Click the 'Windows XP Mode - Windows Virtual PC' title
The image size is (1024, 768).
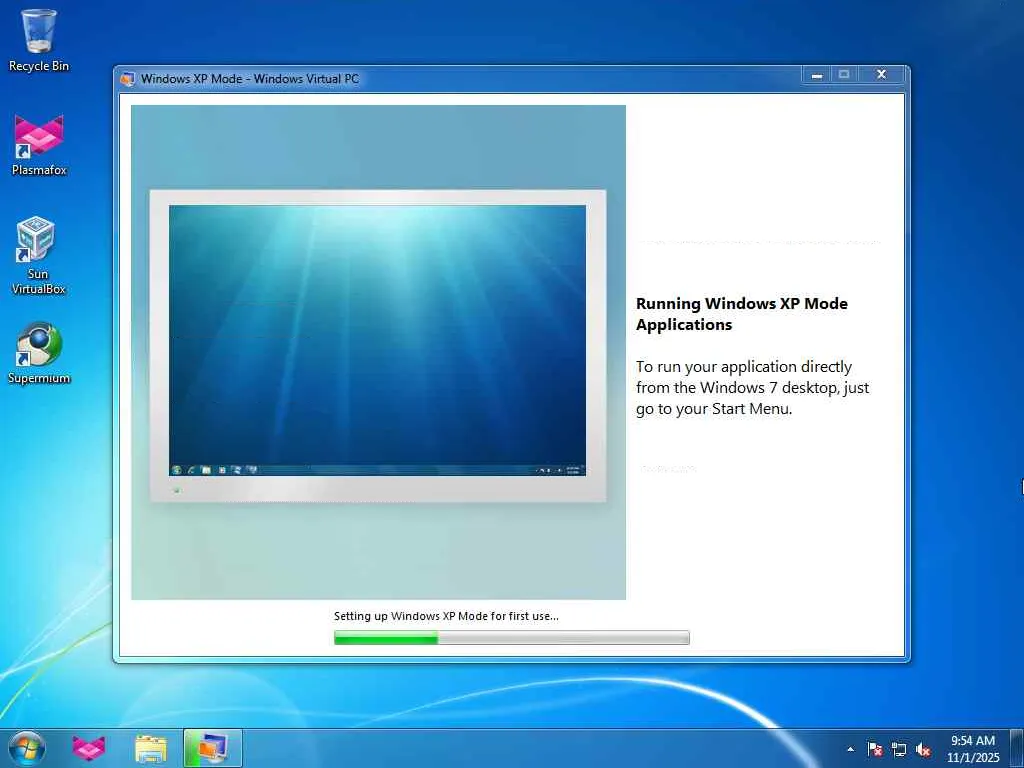tap(249, 79)
